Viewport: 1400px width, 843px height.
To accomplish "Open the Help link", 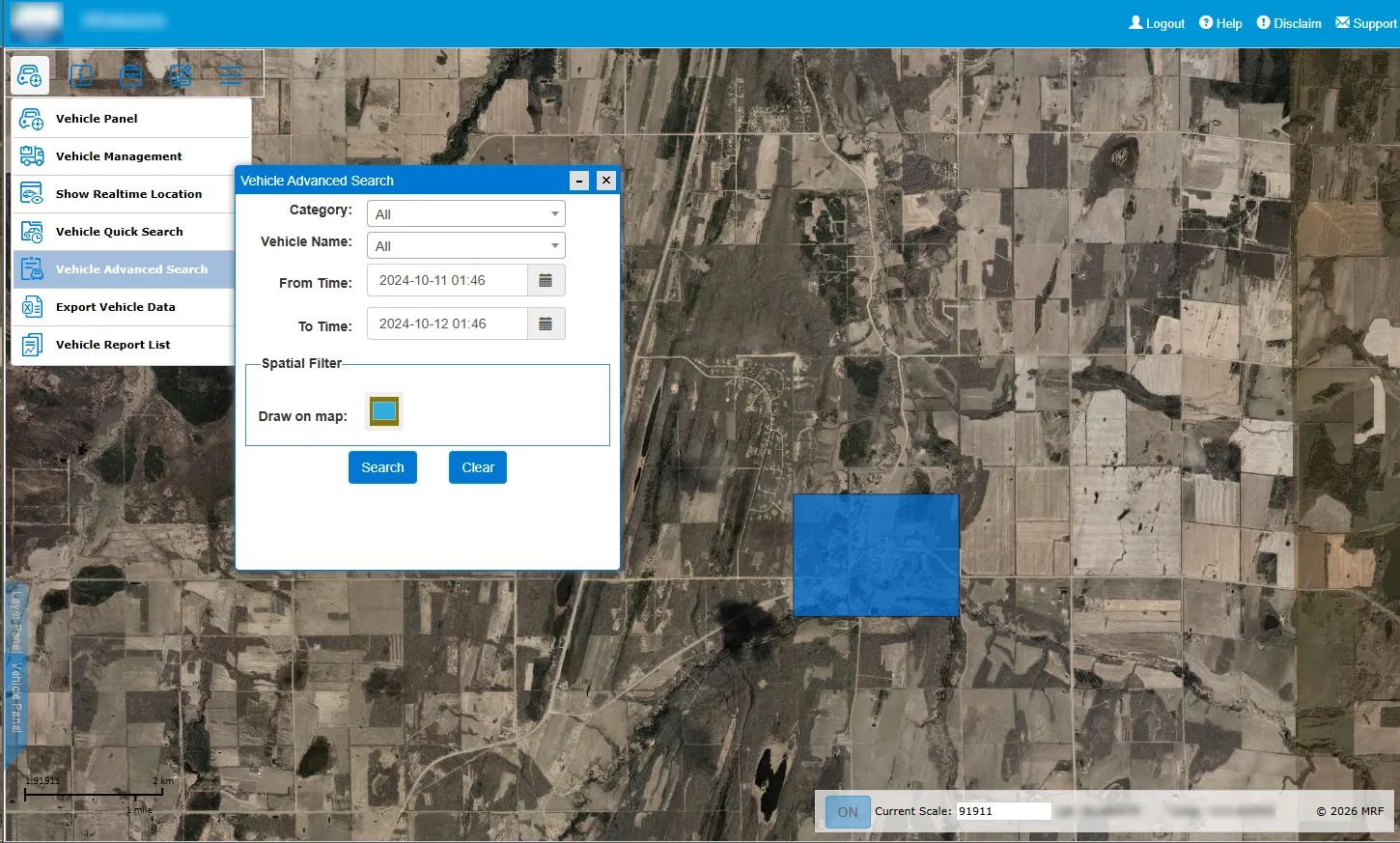I will pyautogui.click(x=1220, y=23).
